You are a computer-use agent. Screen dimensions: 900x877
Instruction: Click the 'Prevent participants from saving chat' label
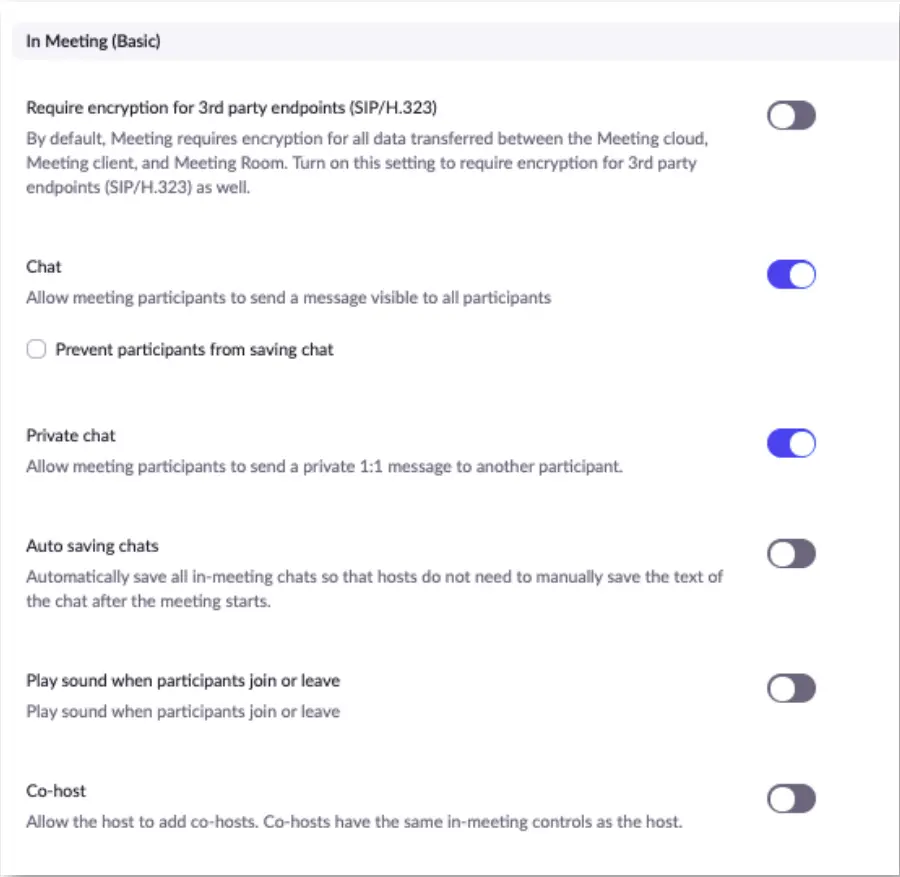[x=194, y=350]
